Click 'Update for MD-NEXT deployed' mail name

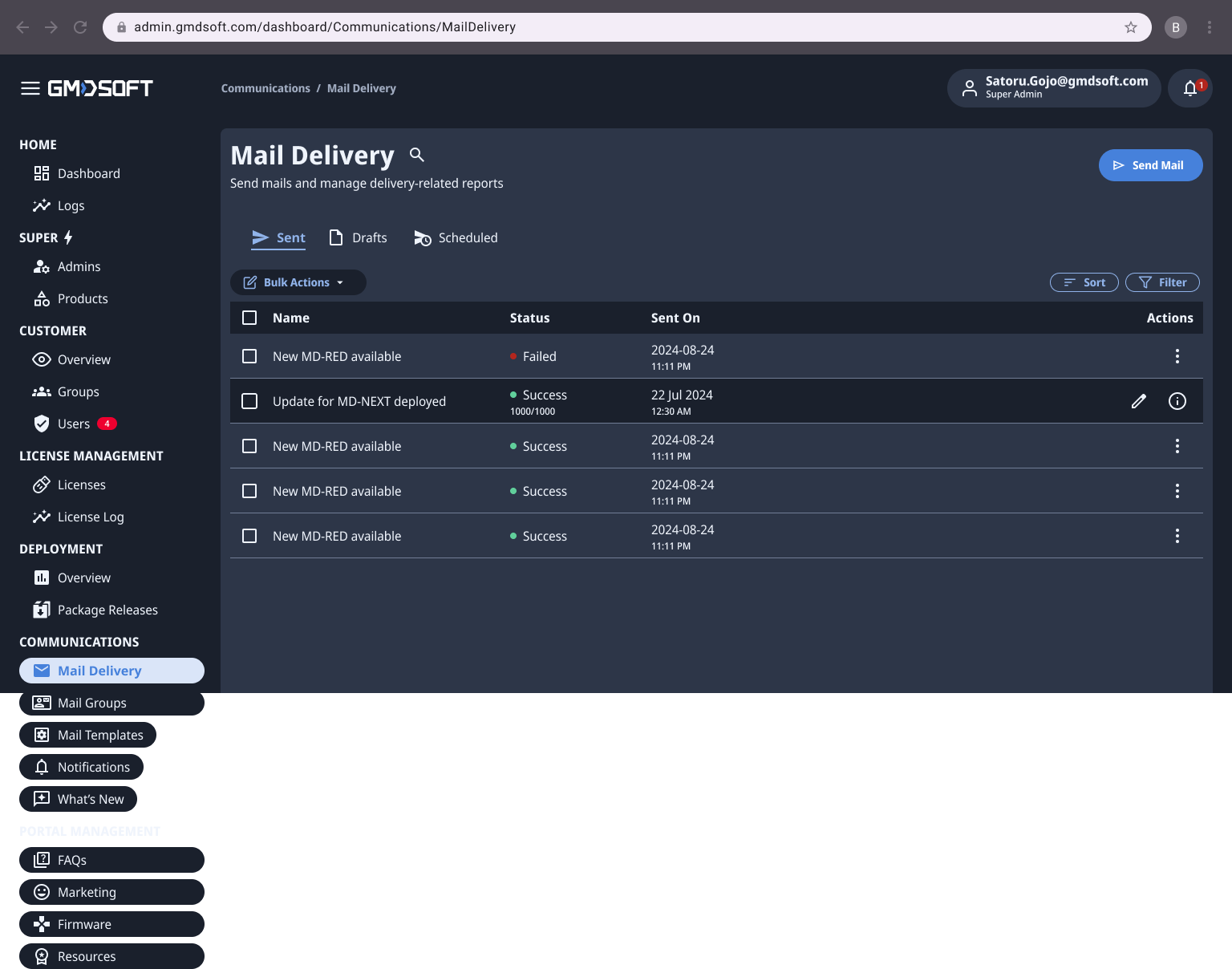click(x=359, y=401)
